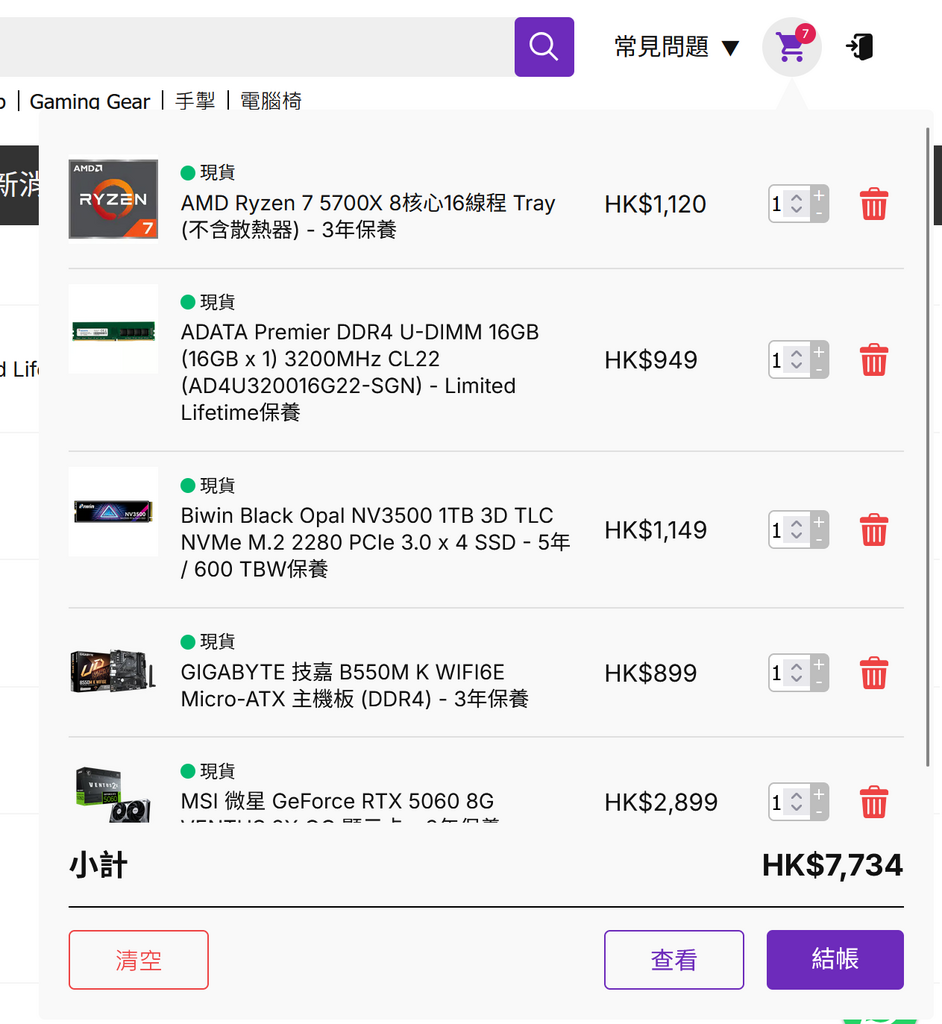The width and height of the screenshot is (942, 1024).
Task: Increase quantity of MSI RTX 5060
Action: tap(819, 793)
